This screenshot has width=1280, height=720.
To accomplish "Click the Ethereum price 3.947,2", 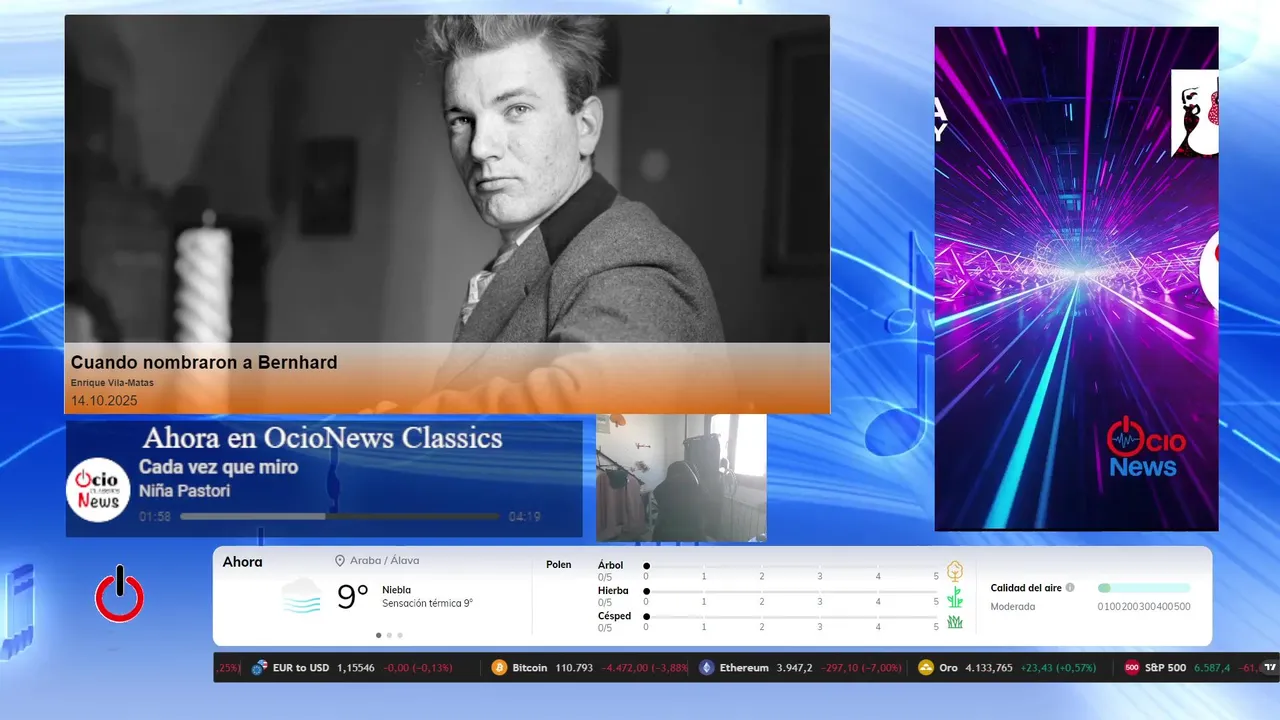I will click(794, 668).
